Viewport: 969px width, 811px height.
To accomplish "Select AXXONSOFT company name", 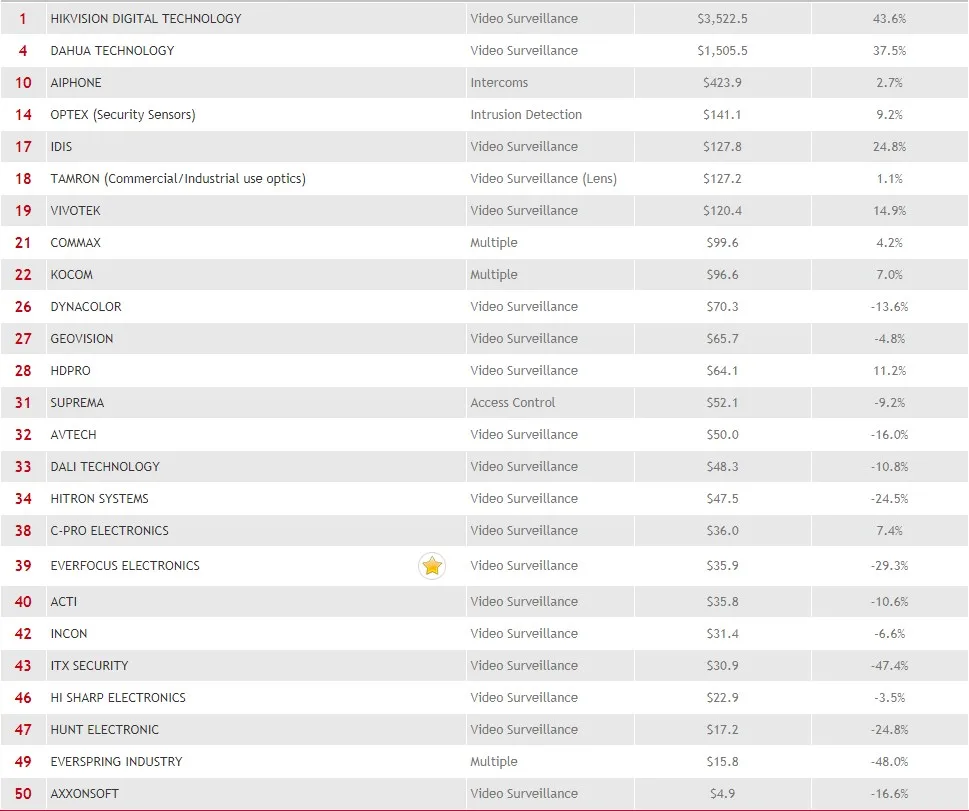I will click(85, 794).
